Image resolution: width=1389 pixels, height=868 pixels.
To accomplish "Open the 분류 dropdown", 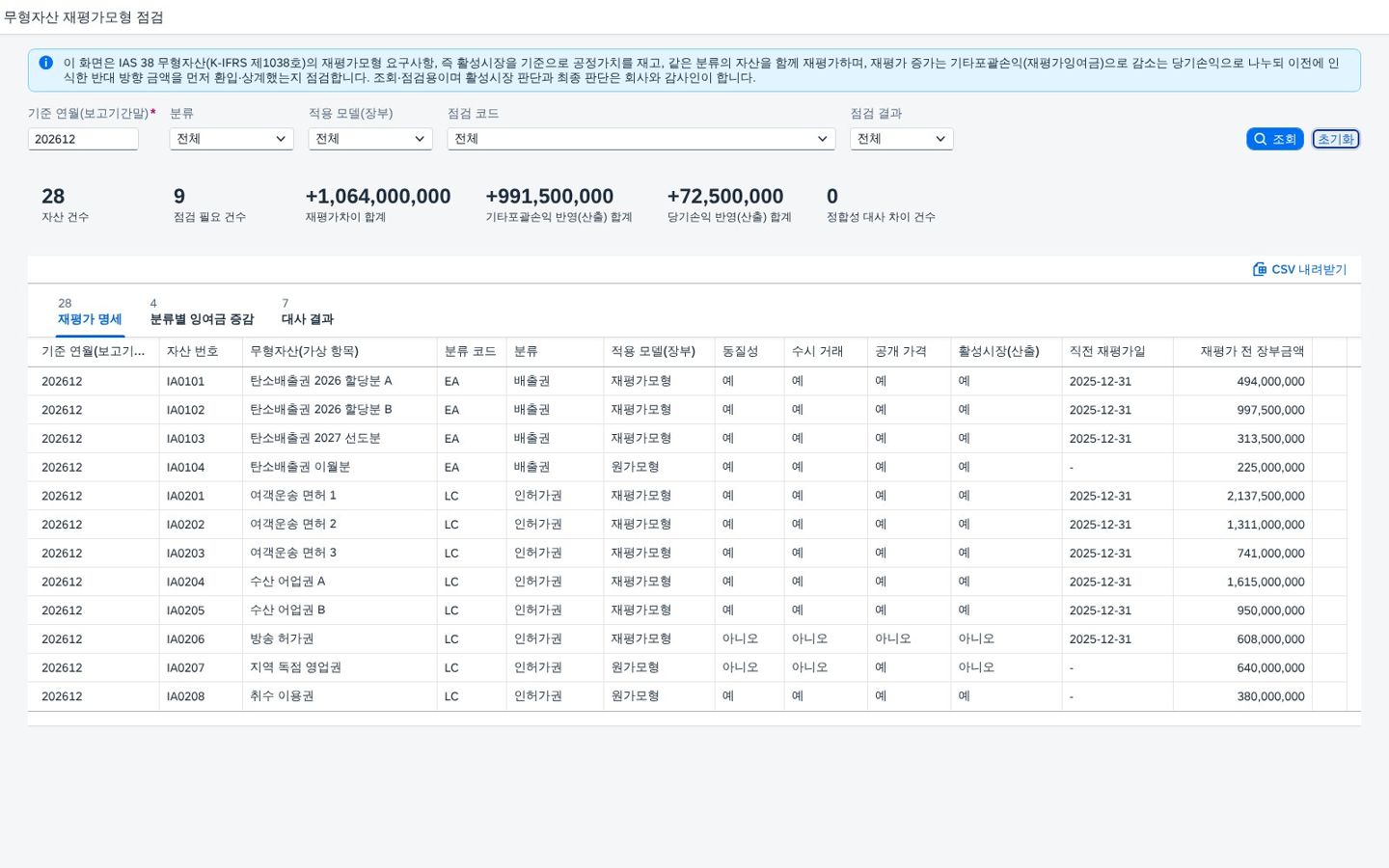I will pyautogui.click(x=231, y=139).
